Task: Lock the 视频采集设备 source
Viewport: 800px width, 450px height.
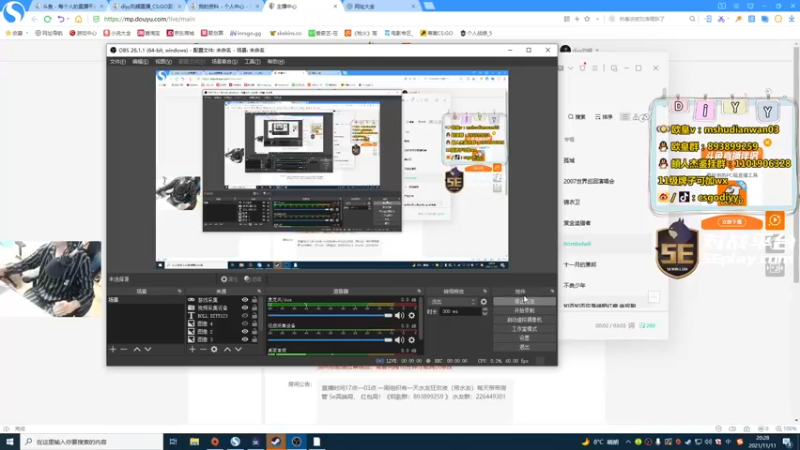Action: point(254,308)
